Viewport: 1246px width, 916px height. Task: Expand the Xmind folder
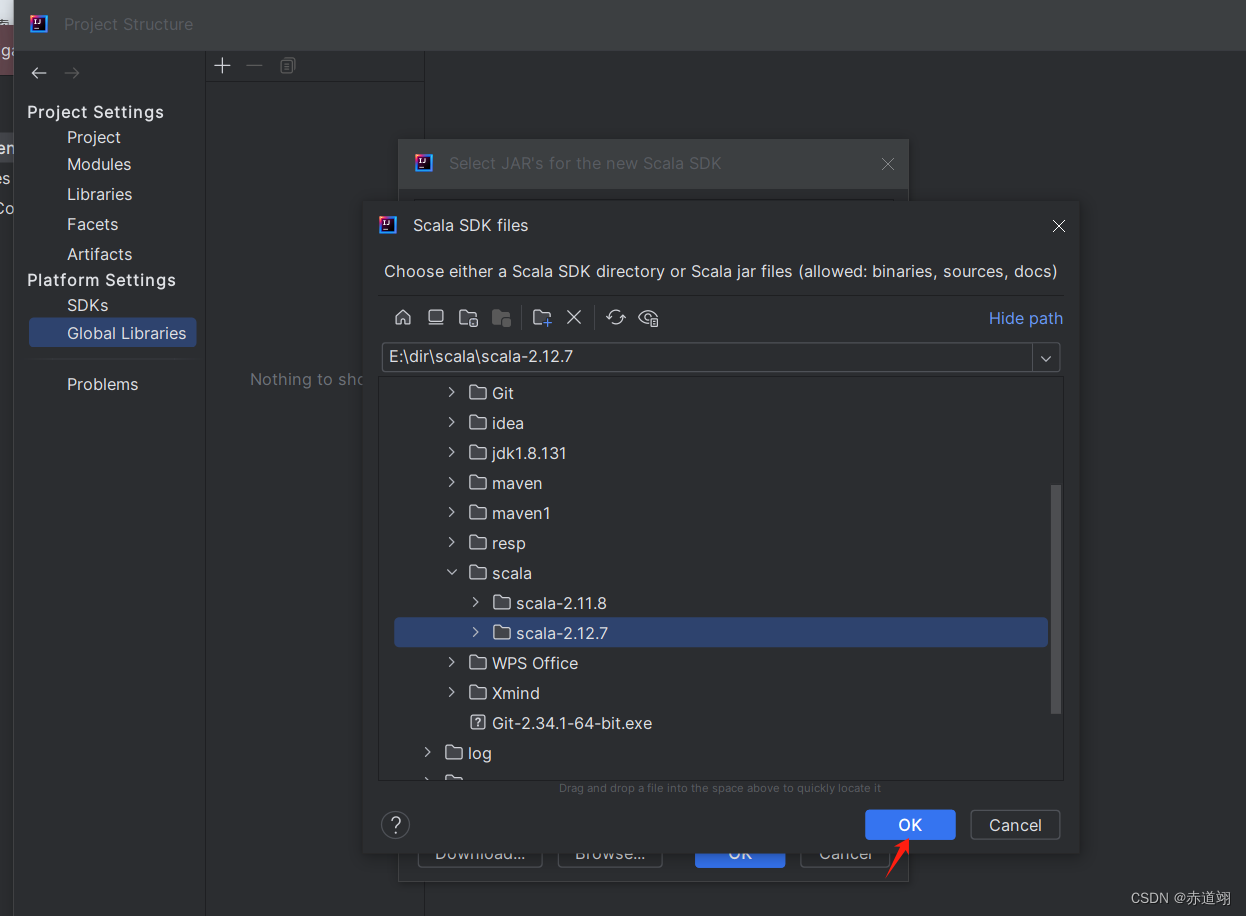point(452,693)
